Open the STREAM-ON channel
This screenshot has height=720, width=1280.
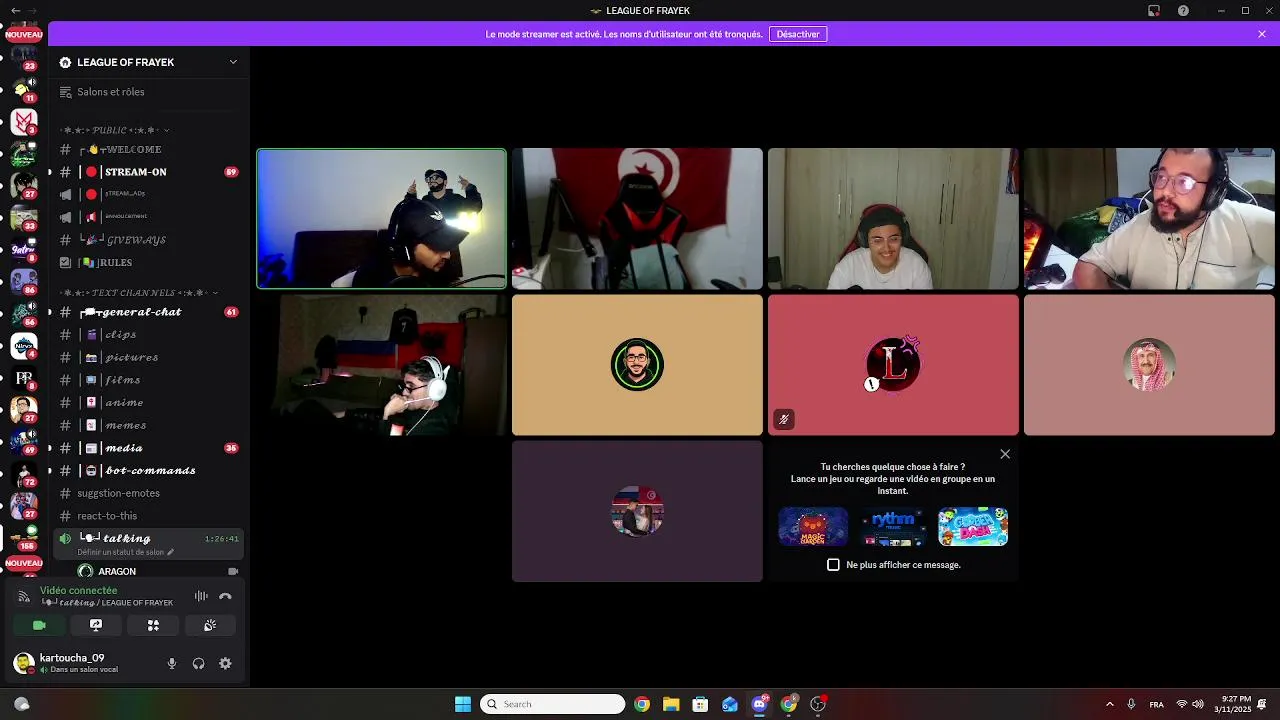[150, 172]
